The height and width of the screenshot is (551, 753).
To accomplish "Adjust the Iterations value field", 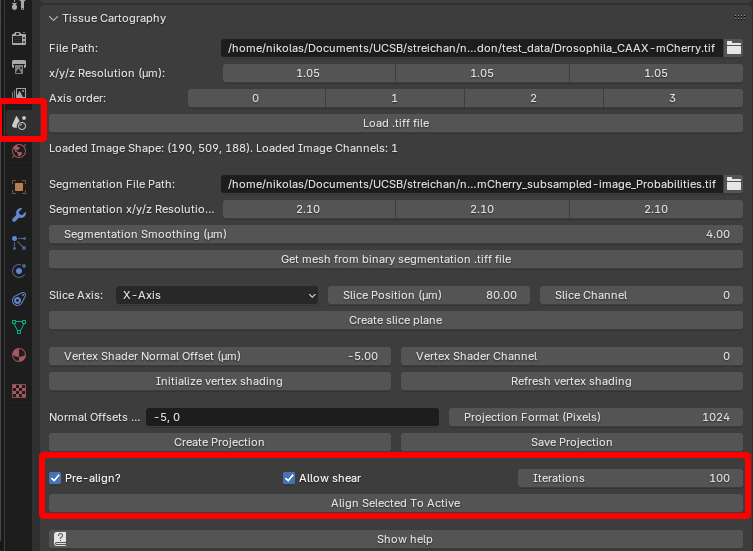I will click(630, 478).
